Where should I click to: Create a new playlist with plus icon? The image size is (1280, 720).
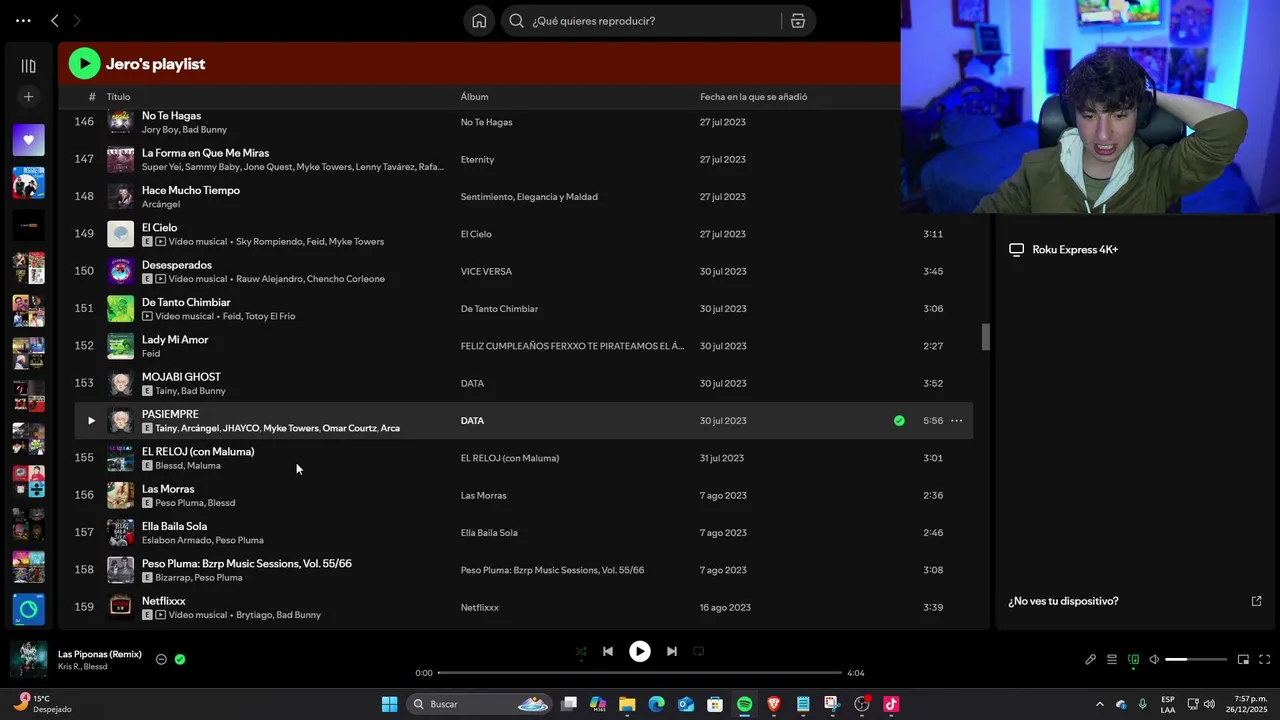click(28, 97)
